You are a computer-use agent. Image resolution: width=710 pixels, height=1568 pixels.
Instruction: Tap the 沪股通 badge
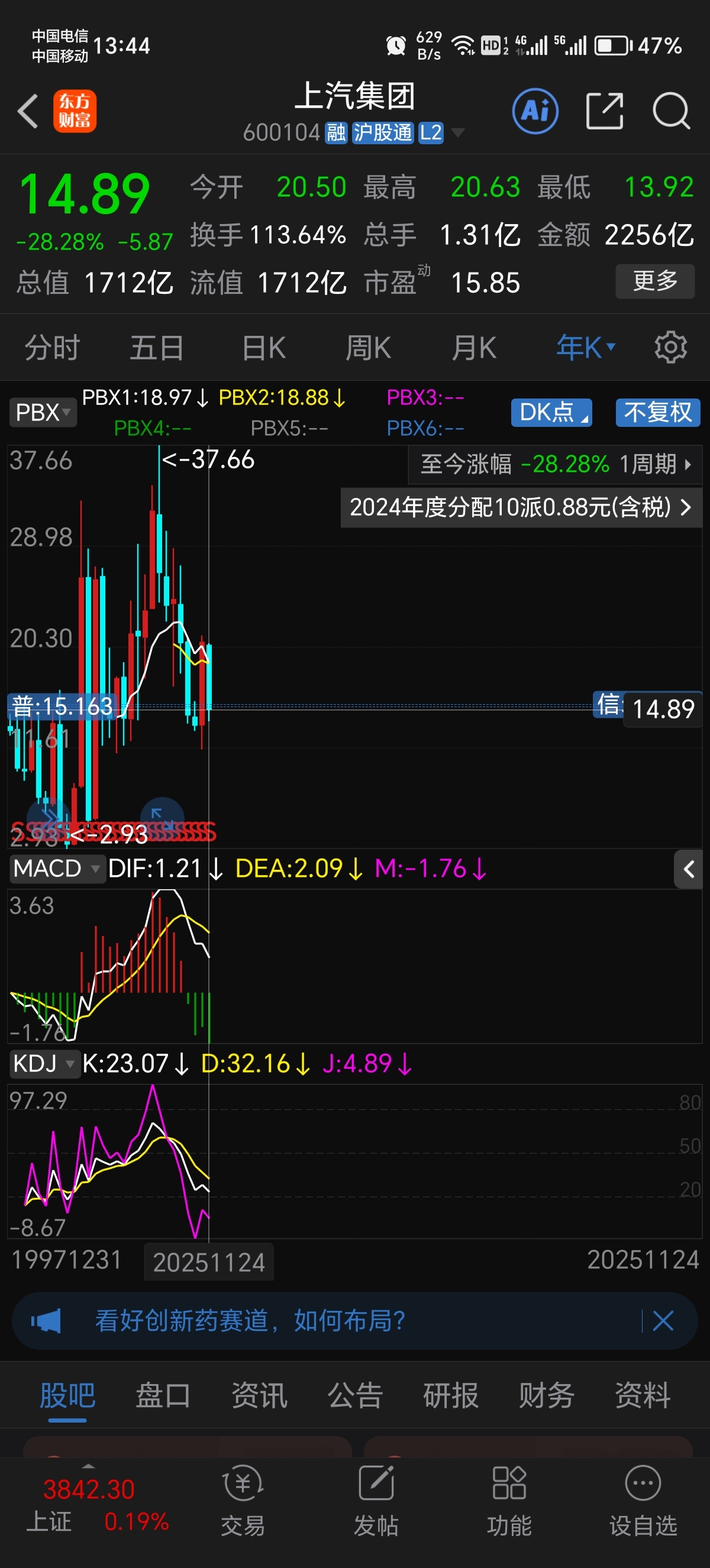point(383,132)
